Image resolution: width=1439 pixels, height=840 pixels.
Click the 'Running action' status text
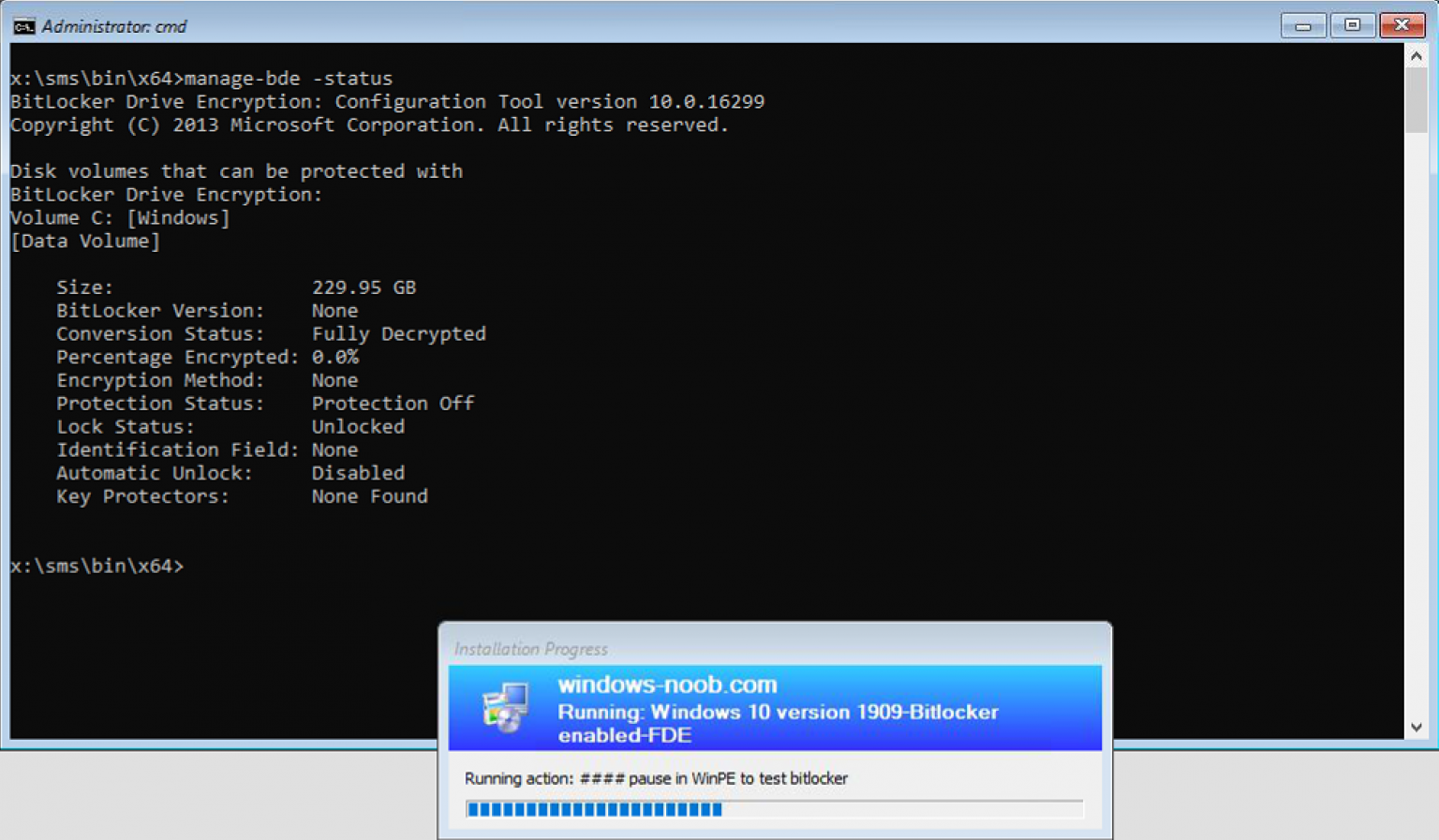(656, 778)
